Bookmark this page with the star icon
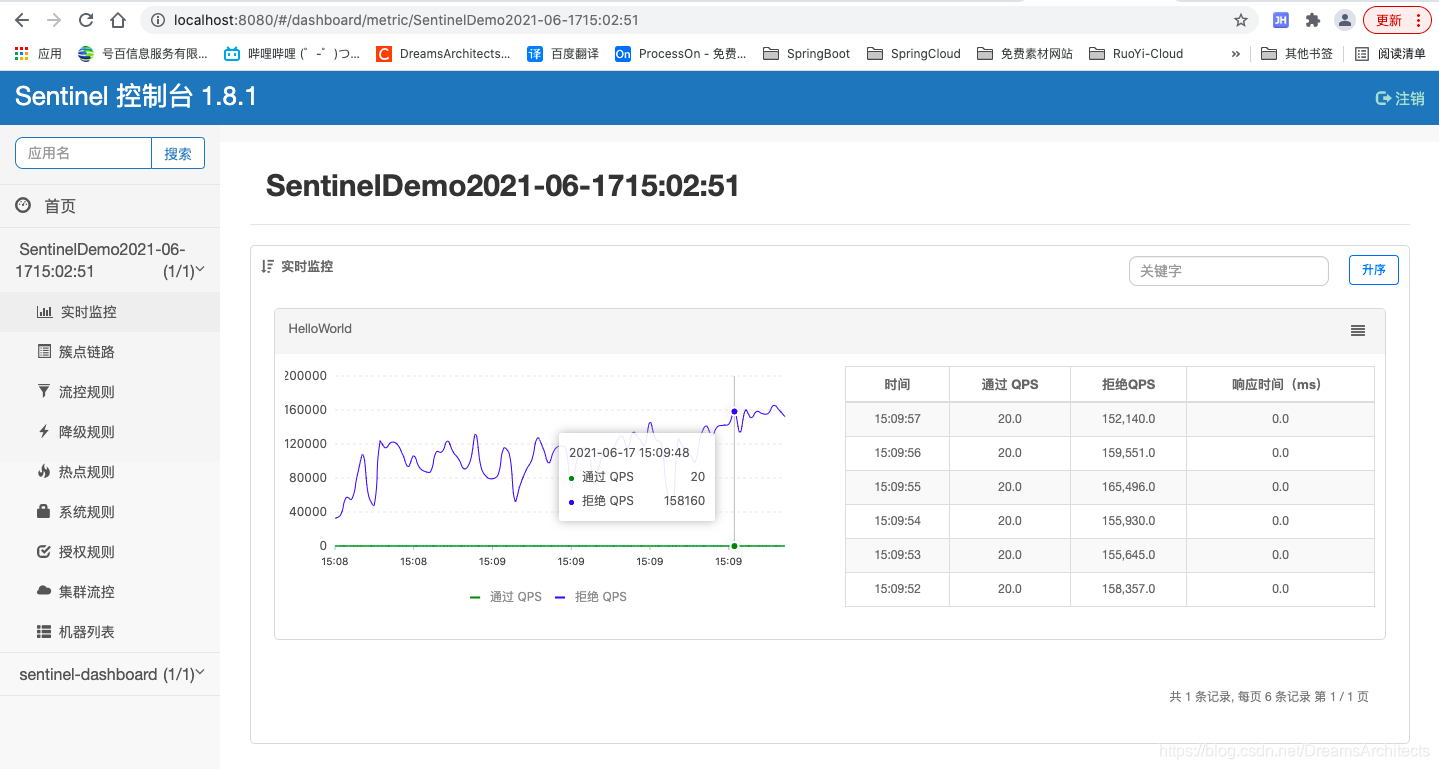This screenshot has height=769, width=1439. [x=1241, y=20]
